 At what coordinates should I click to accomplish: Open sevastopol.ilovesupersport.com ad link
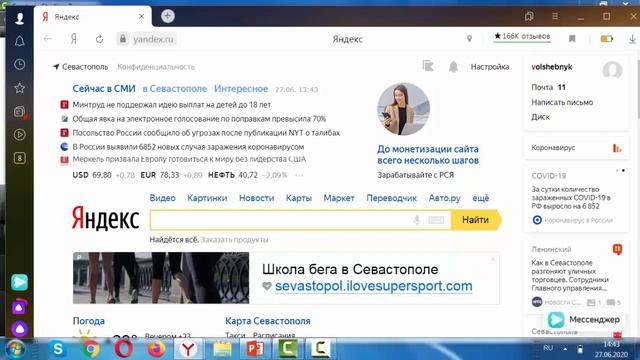[x=373, y=286]
